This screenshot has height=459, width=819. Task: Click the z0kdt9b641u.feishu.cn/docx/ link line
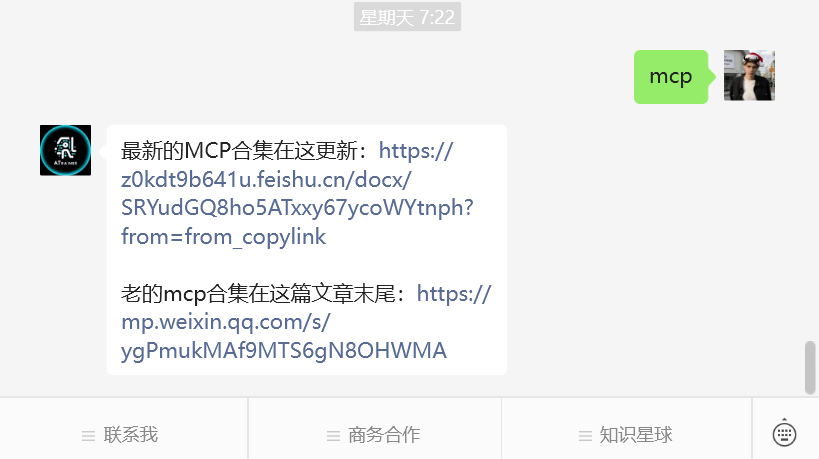click(266, 180)
